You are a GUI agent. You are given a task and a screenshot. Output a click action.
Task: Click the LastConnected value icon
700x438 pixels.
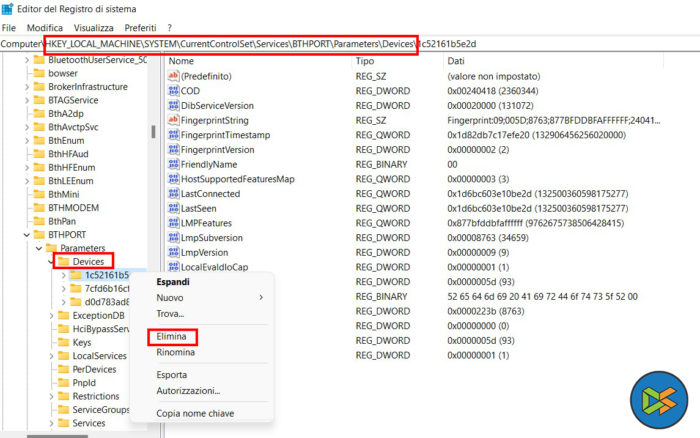173,194
